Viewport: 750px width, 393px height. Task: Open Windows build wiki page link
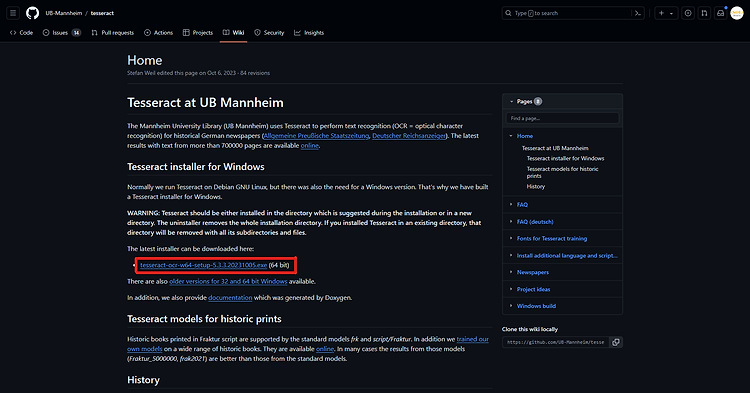(536, 306)
